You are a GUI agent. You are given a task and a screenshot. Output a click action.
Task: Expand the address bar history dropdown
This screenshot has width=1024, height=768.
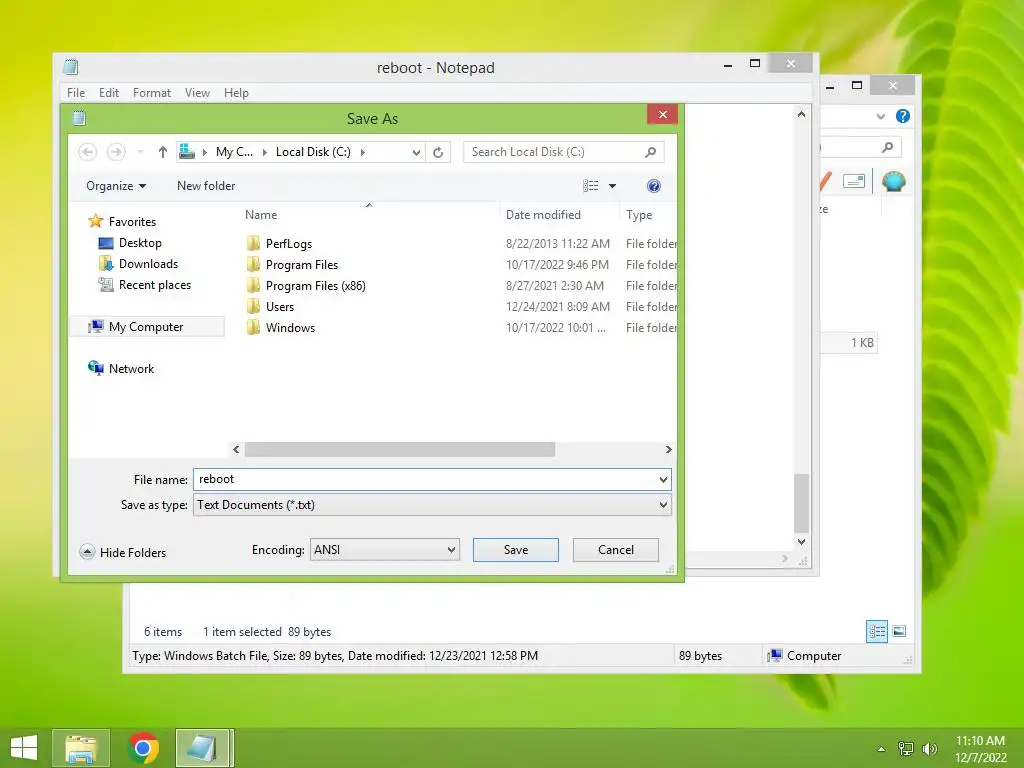[x=416, y=152]
